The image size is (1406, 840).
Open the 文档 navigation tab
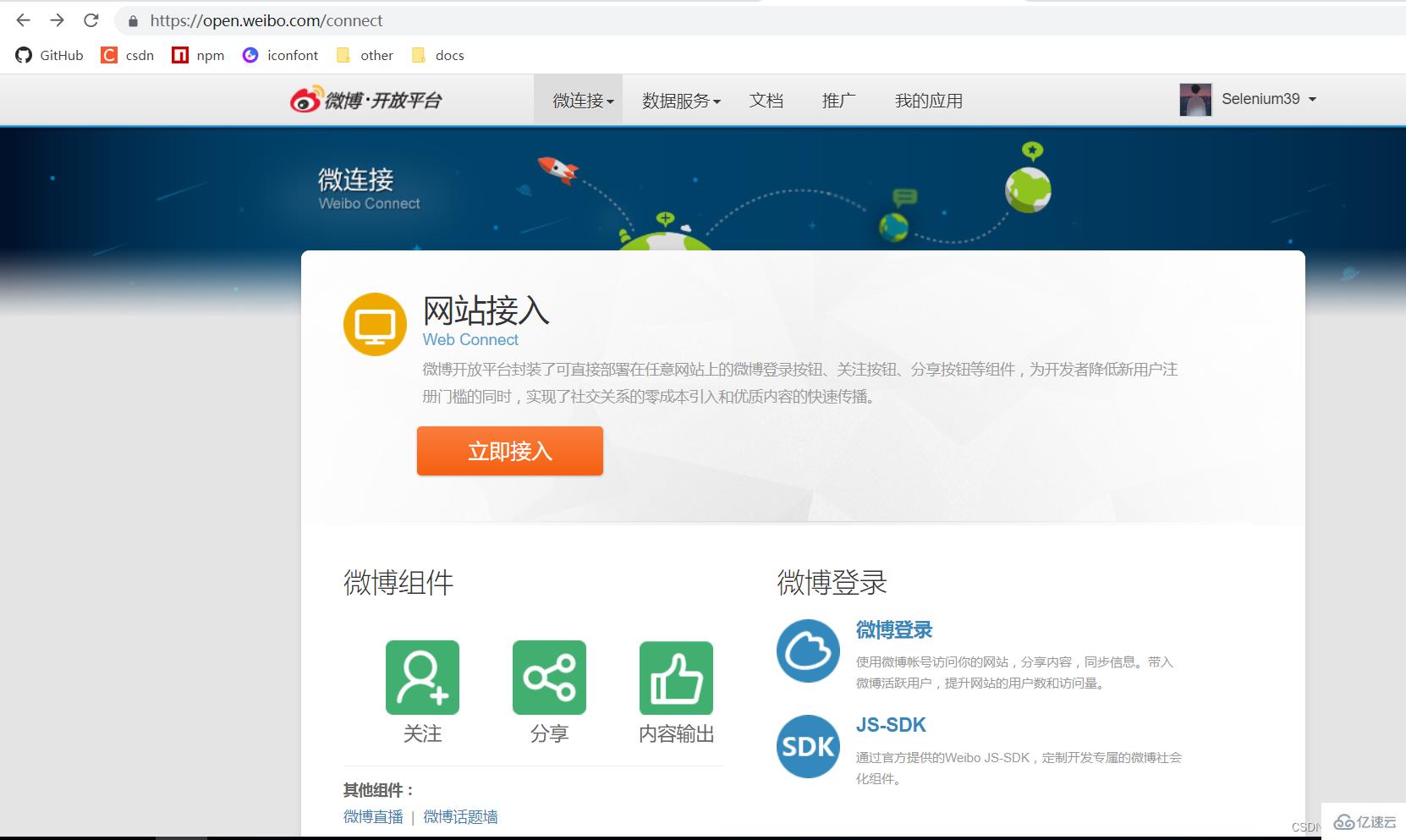pos(766,101)
